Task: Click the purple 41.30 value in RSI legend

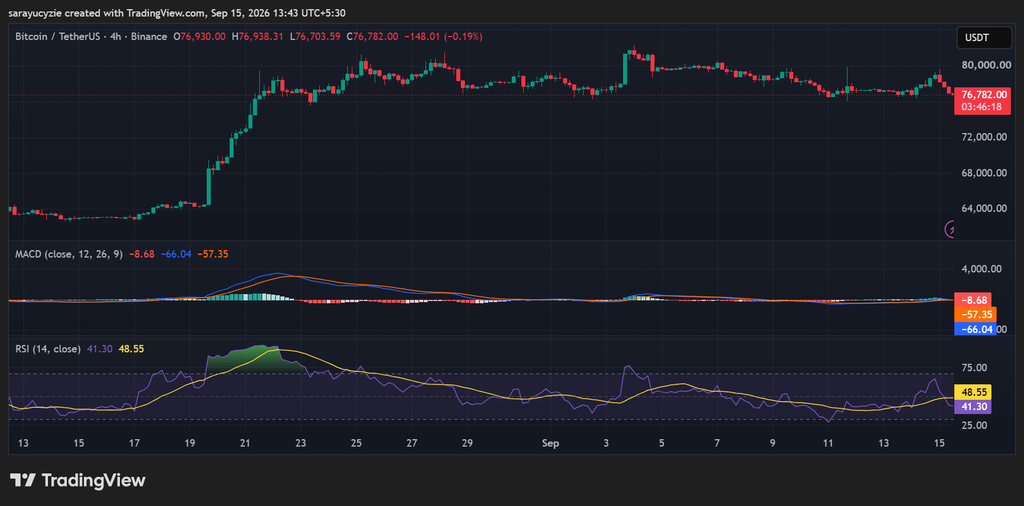Action: pyautogui.click(x=99, y=349)
